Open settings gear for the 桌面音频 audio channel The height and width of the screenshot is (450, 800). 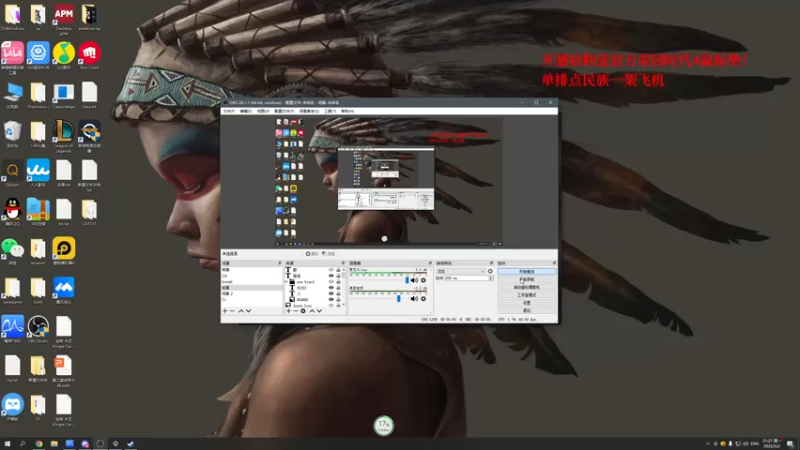[423, 298]
